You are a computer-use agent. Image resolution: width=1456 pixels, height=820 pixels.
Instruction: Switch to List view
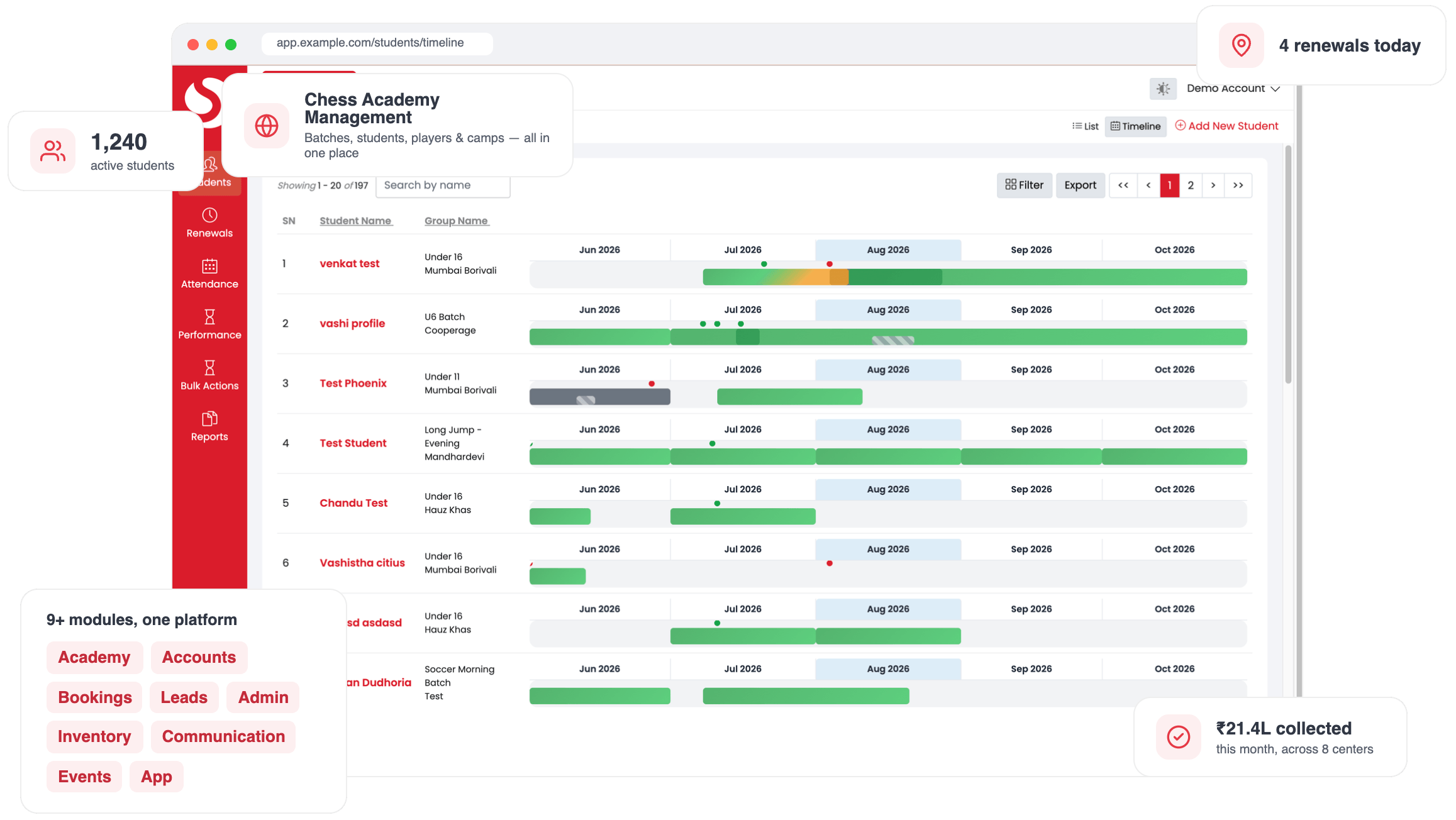pyautogui.click(x=1086, y=126)
